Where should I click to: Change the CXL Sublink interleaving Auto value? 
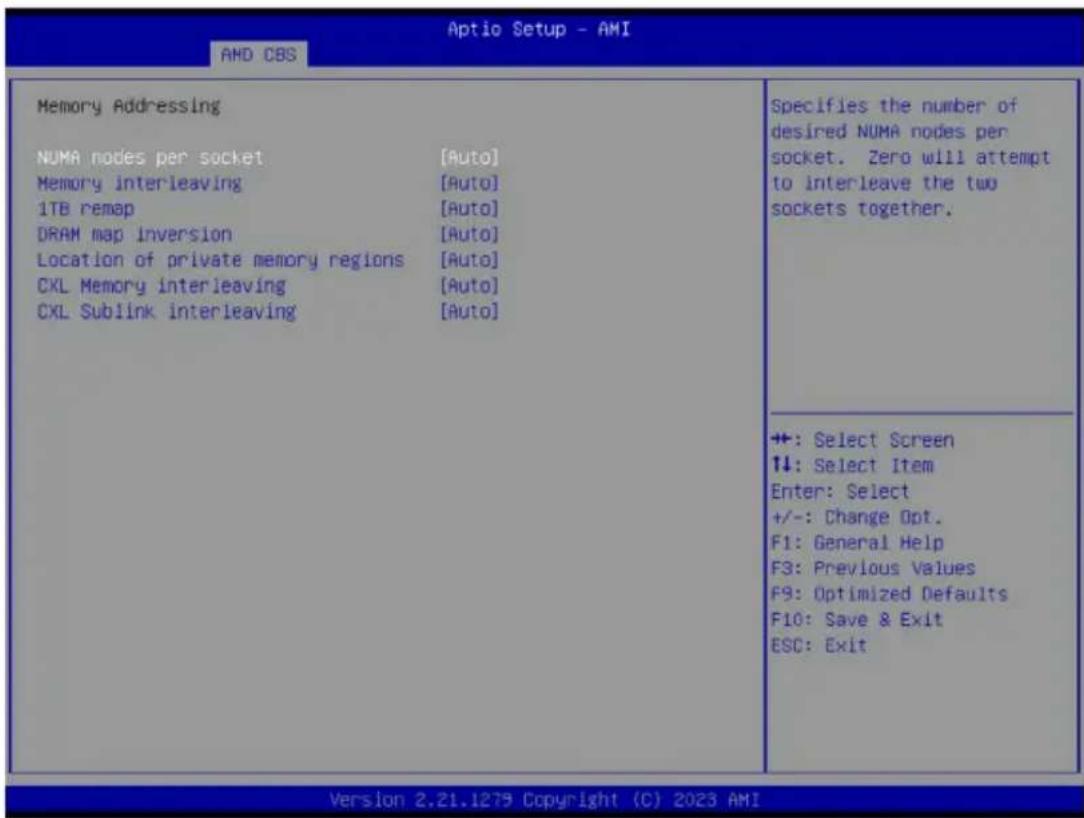[x=469, y=311]
